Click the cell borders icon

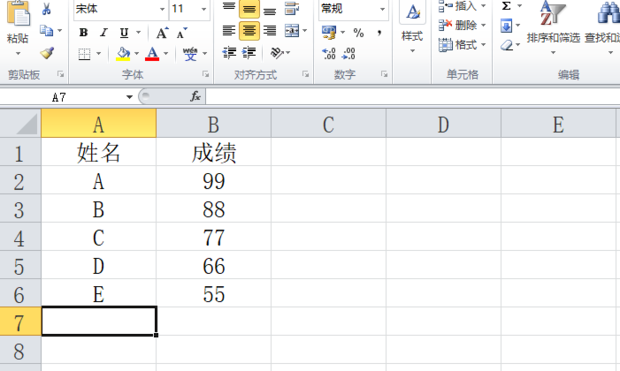[x=84, y=53]
